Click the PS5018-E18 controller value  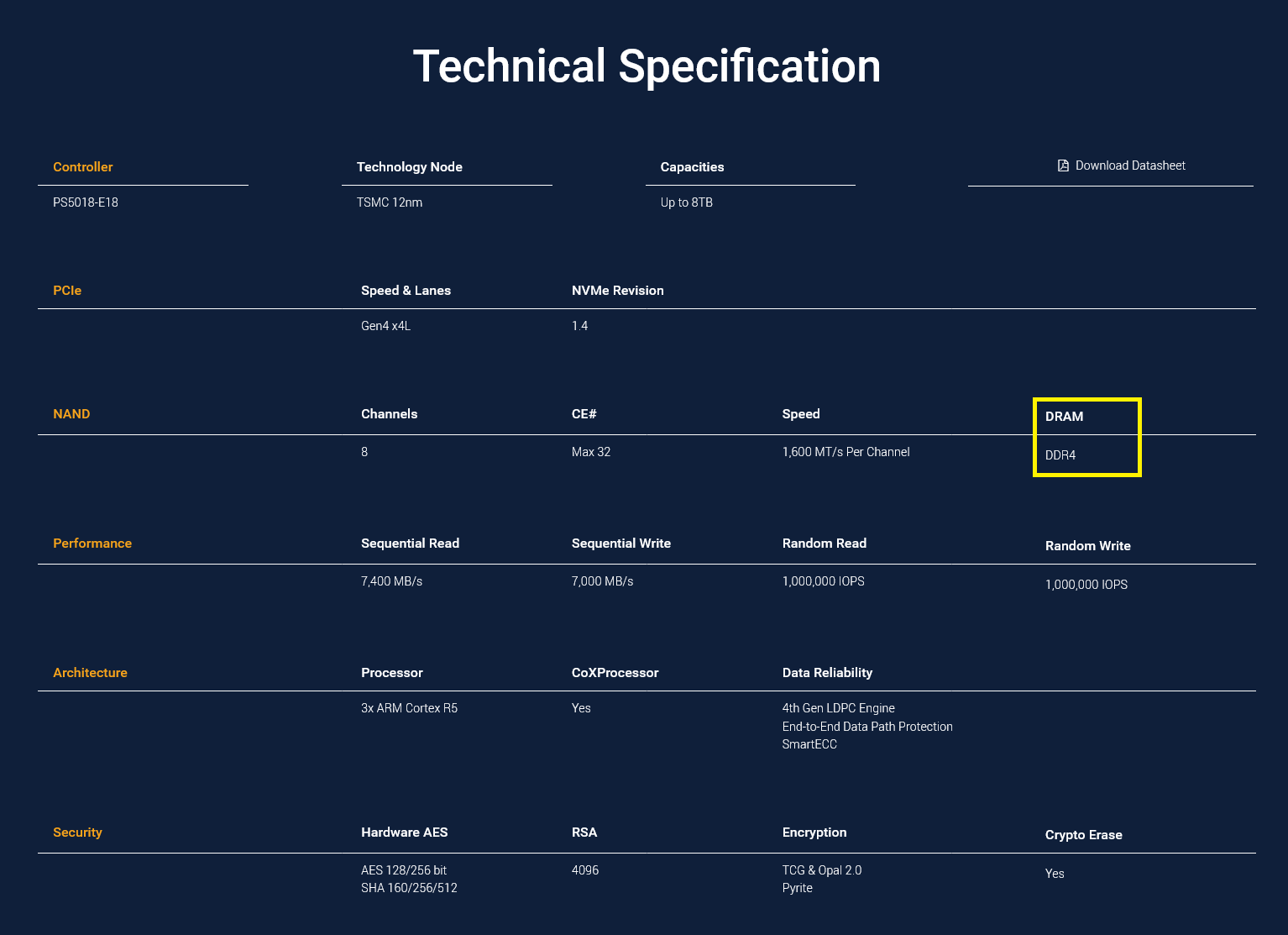tap(86, 202)
